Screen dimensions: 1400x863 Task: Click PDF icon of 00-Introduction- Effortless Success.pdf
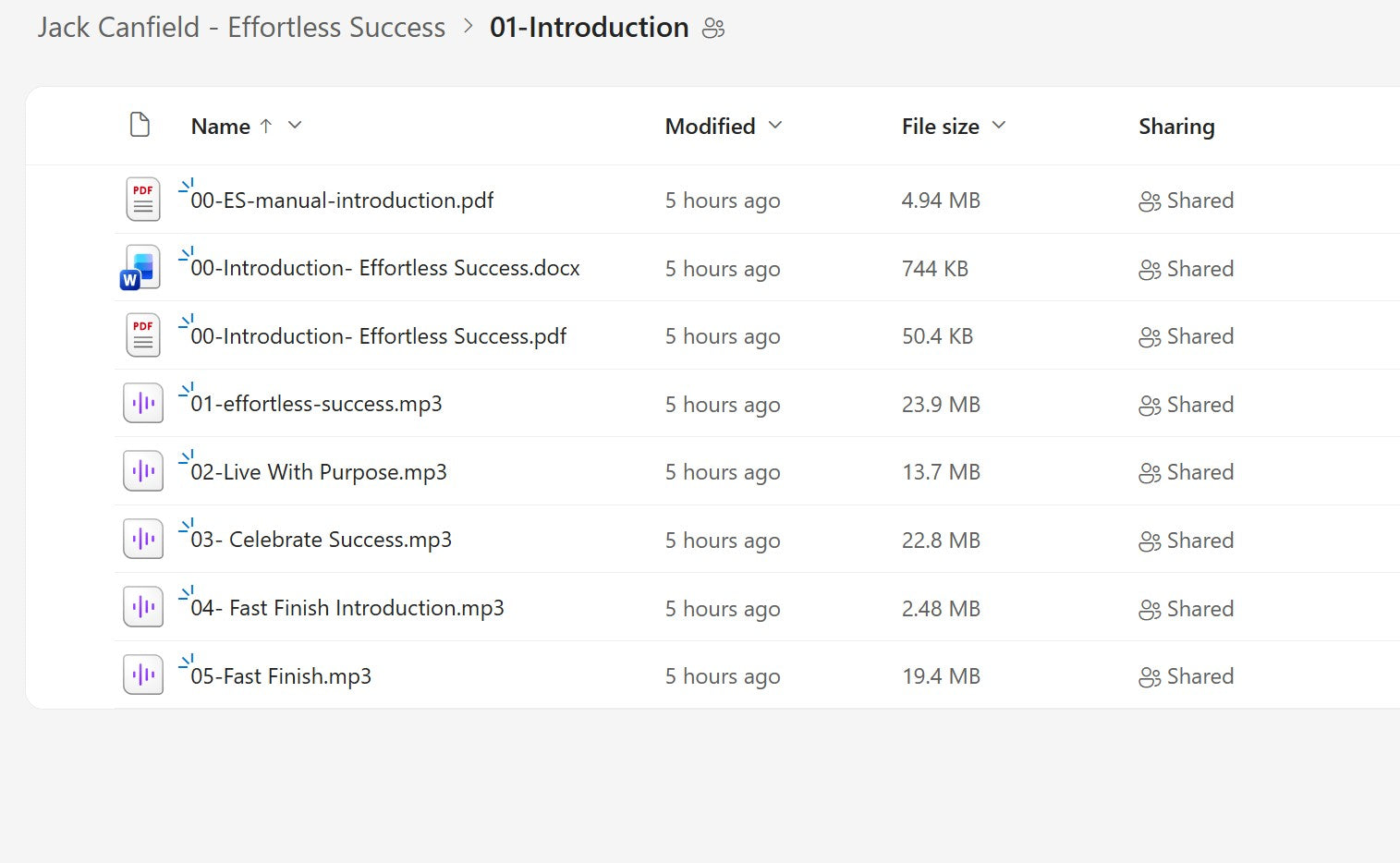(142, 335)
